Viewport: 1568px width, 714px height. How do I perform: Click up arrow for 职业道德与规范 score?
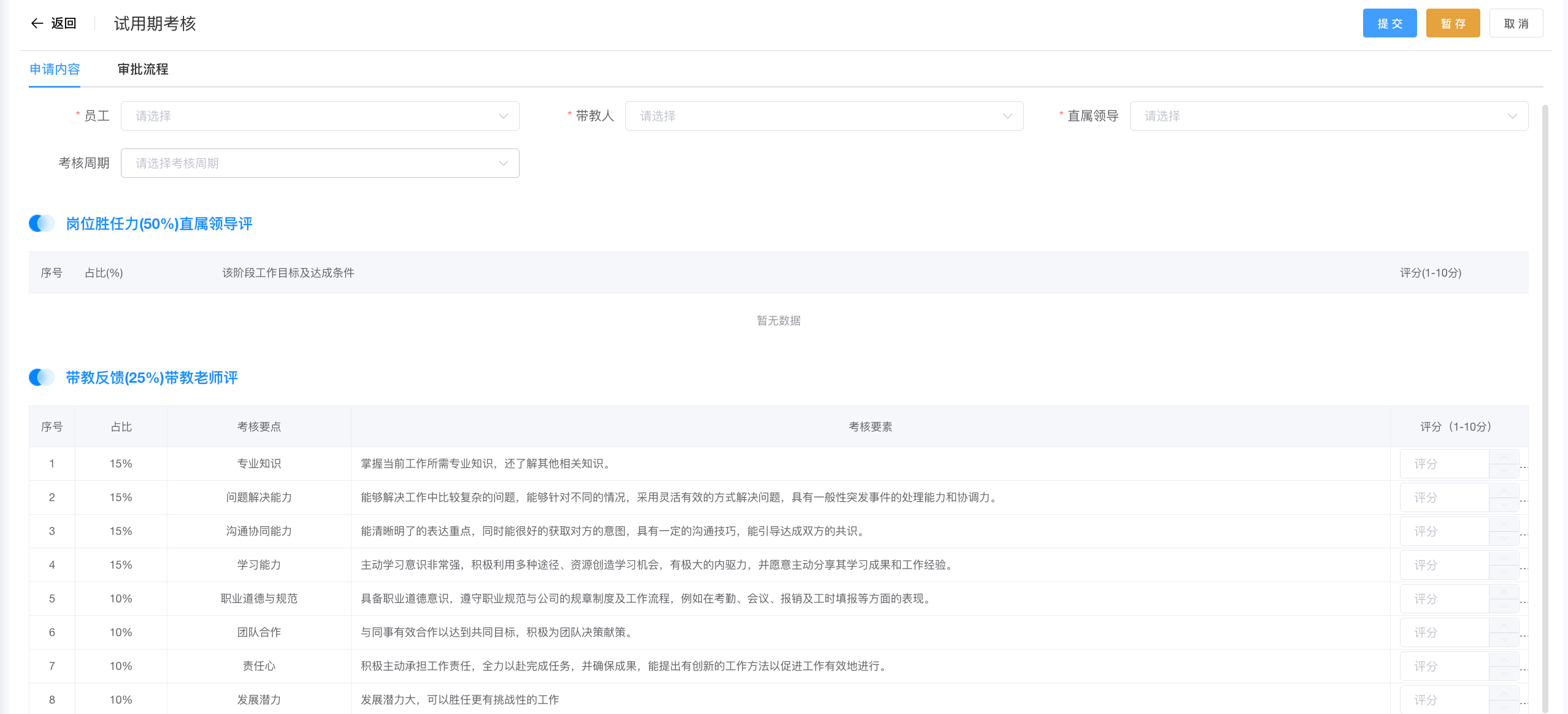pos(1504,593)
